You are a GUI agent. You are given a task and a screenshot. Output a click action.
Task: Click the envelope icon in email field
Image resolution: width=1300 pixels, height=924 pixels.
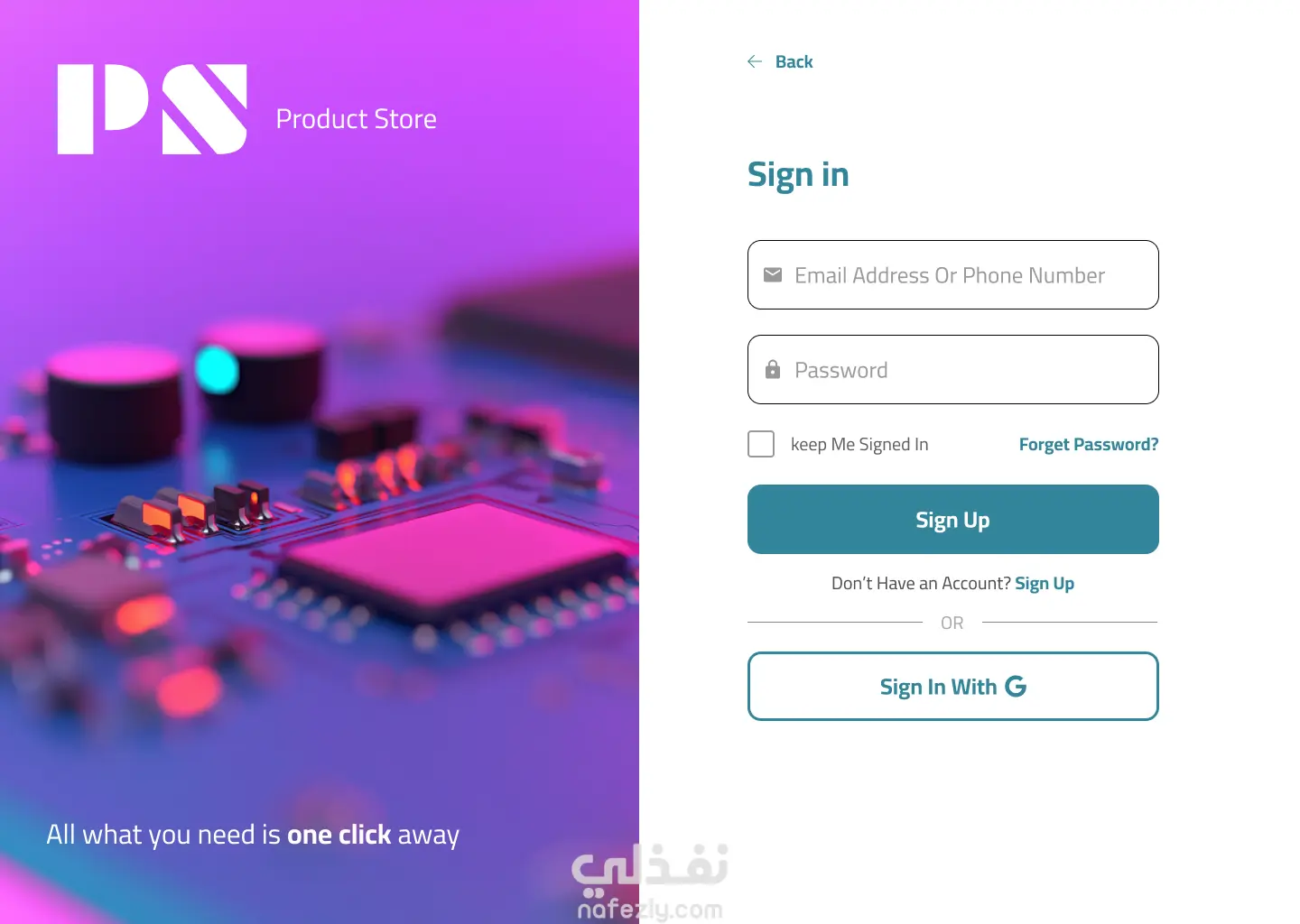pos(773,275)
